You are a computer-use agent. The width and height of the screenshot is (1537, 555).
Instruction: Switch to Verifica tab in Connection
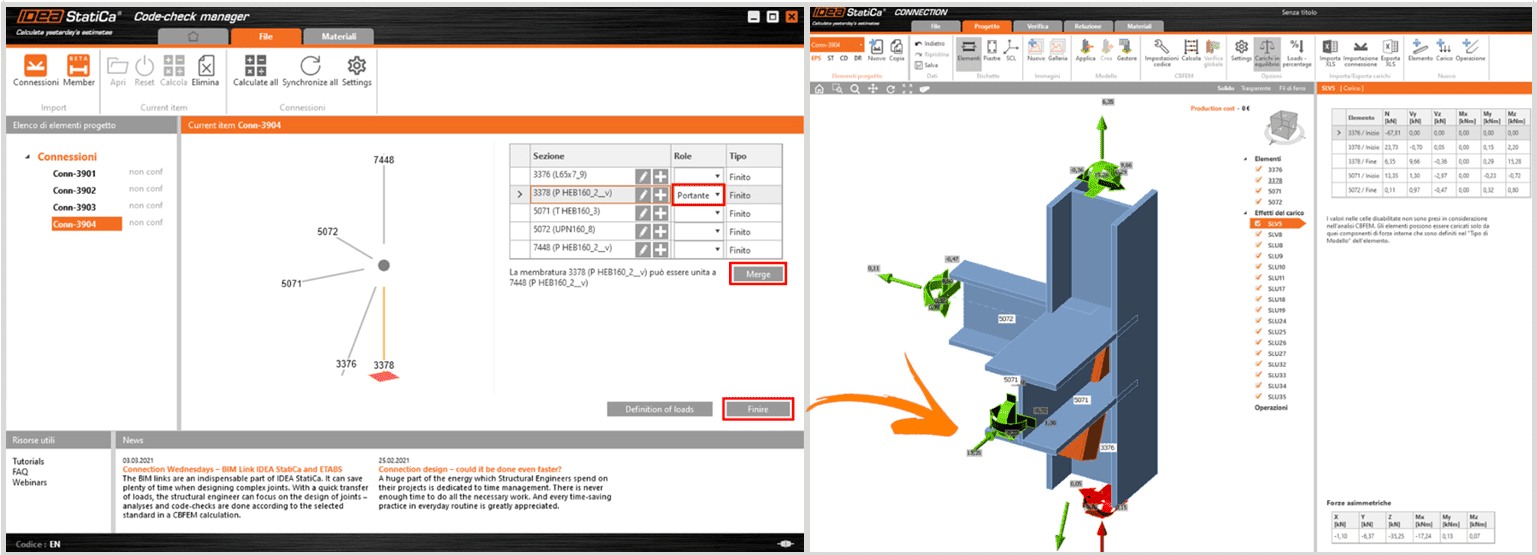click(x=1038, y=26)
